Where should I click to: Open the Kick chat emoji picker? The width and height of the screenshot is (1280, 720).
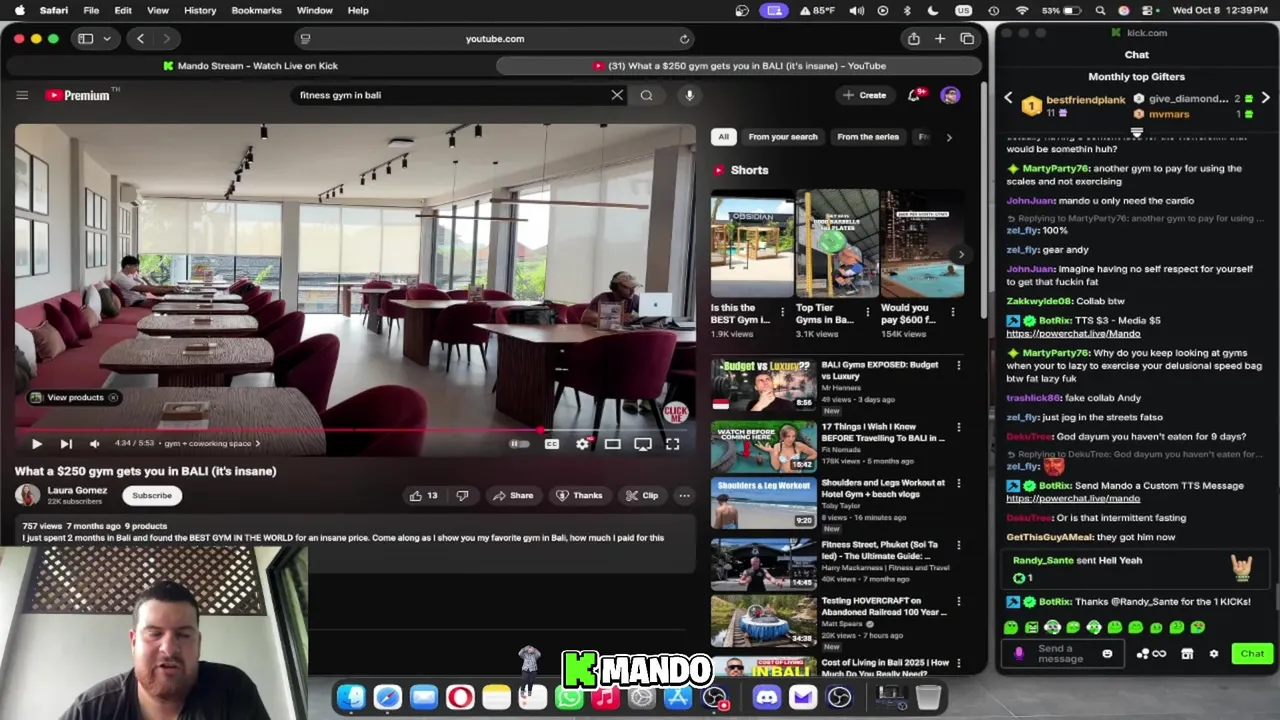(1107, 654)
